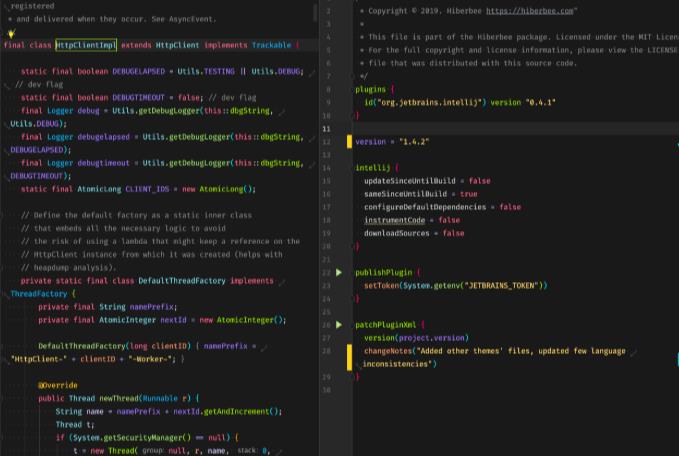Screen dimensions: 679x456
Task: Click the DEBUGELAPSED constant declaration
Action: point(139,71)
